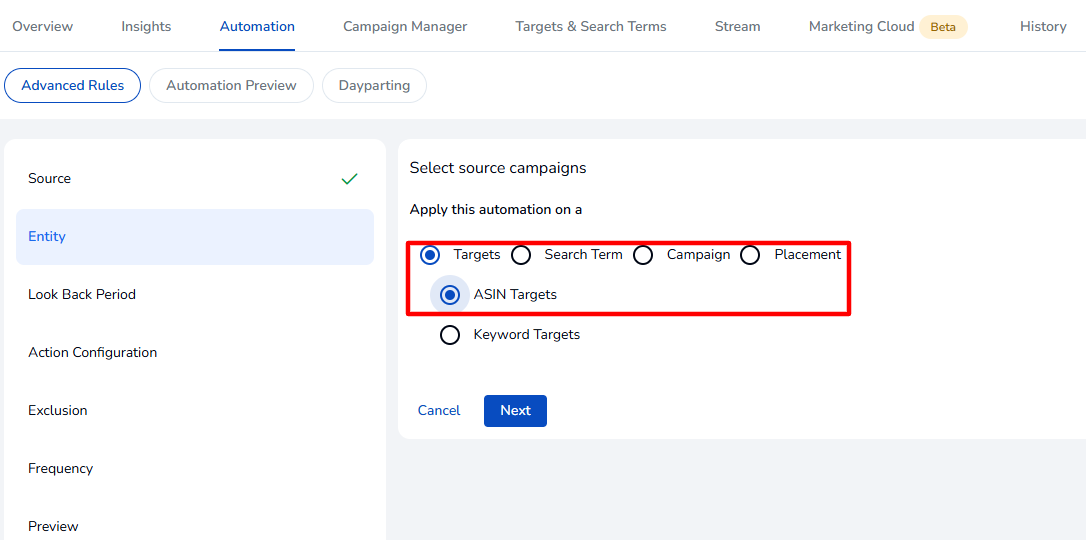Pick the Placement radio option
The height and width of the screenshot is (540, 1086).
(750, 255)
